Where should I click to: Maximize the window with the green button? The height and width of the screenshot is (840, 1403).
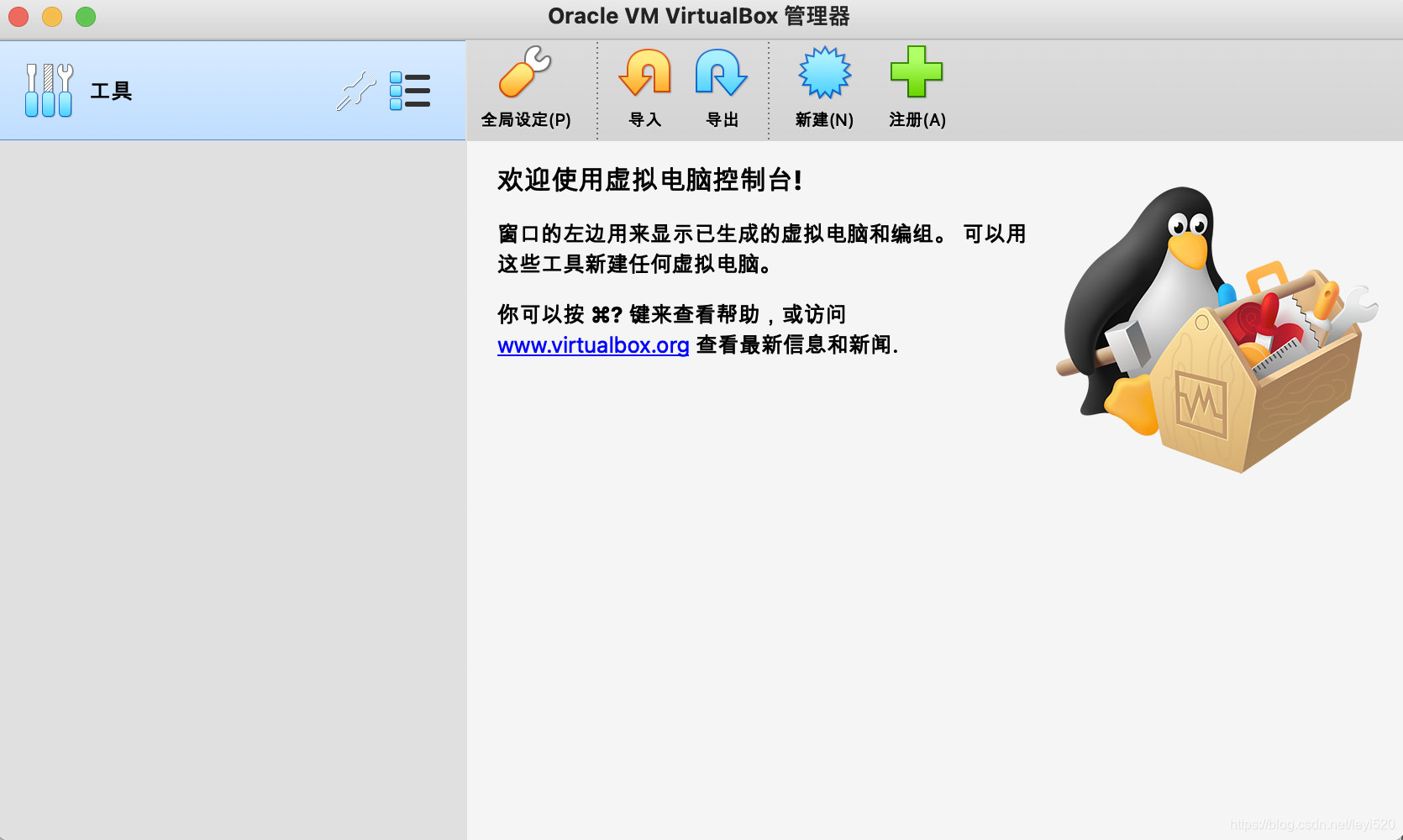(x=86, y=17)
